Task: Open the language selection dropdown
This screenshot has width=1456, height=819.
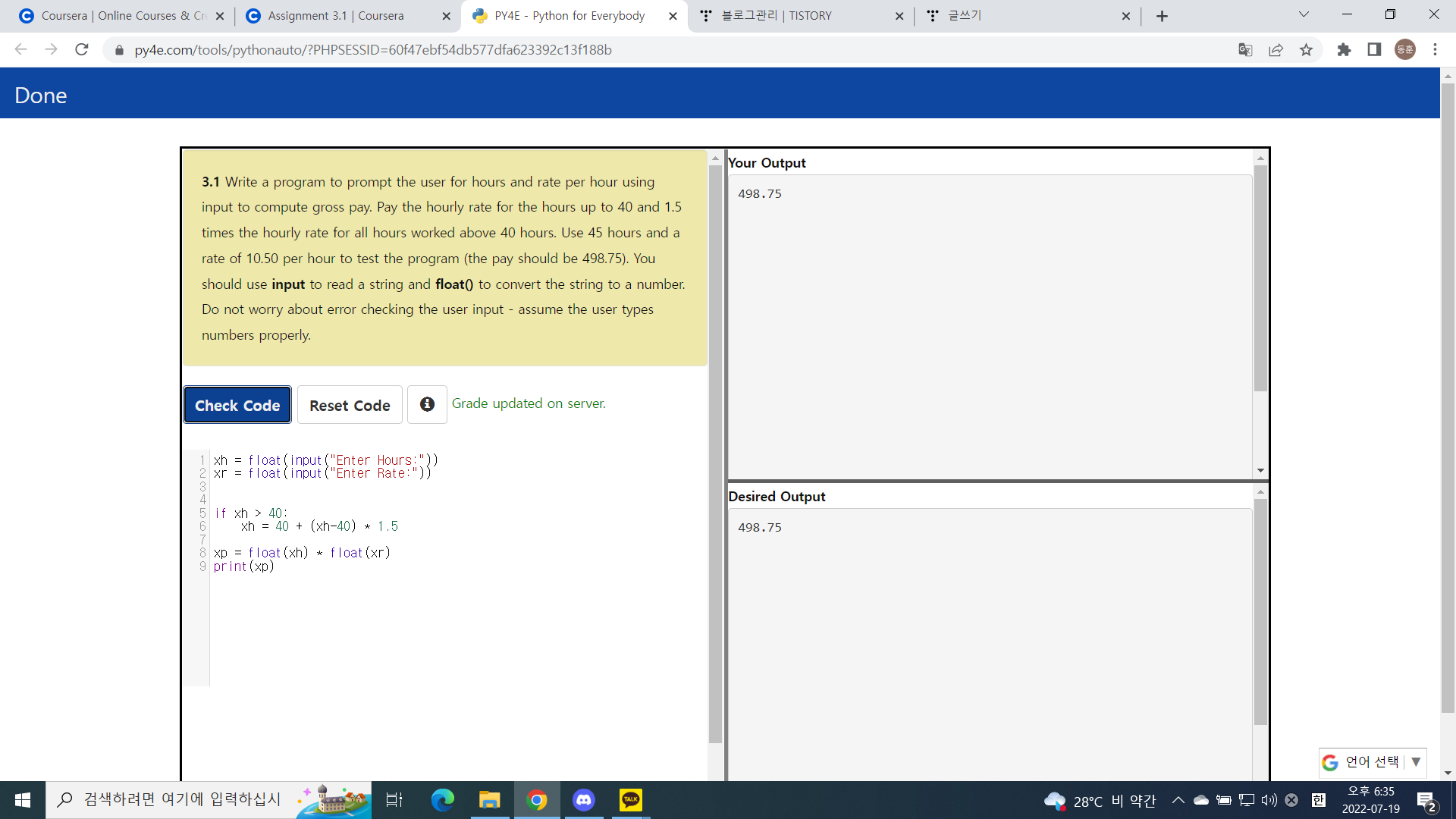Action: pos(1373,762)
